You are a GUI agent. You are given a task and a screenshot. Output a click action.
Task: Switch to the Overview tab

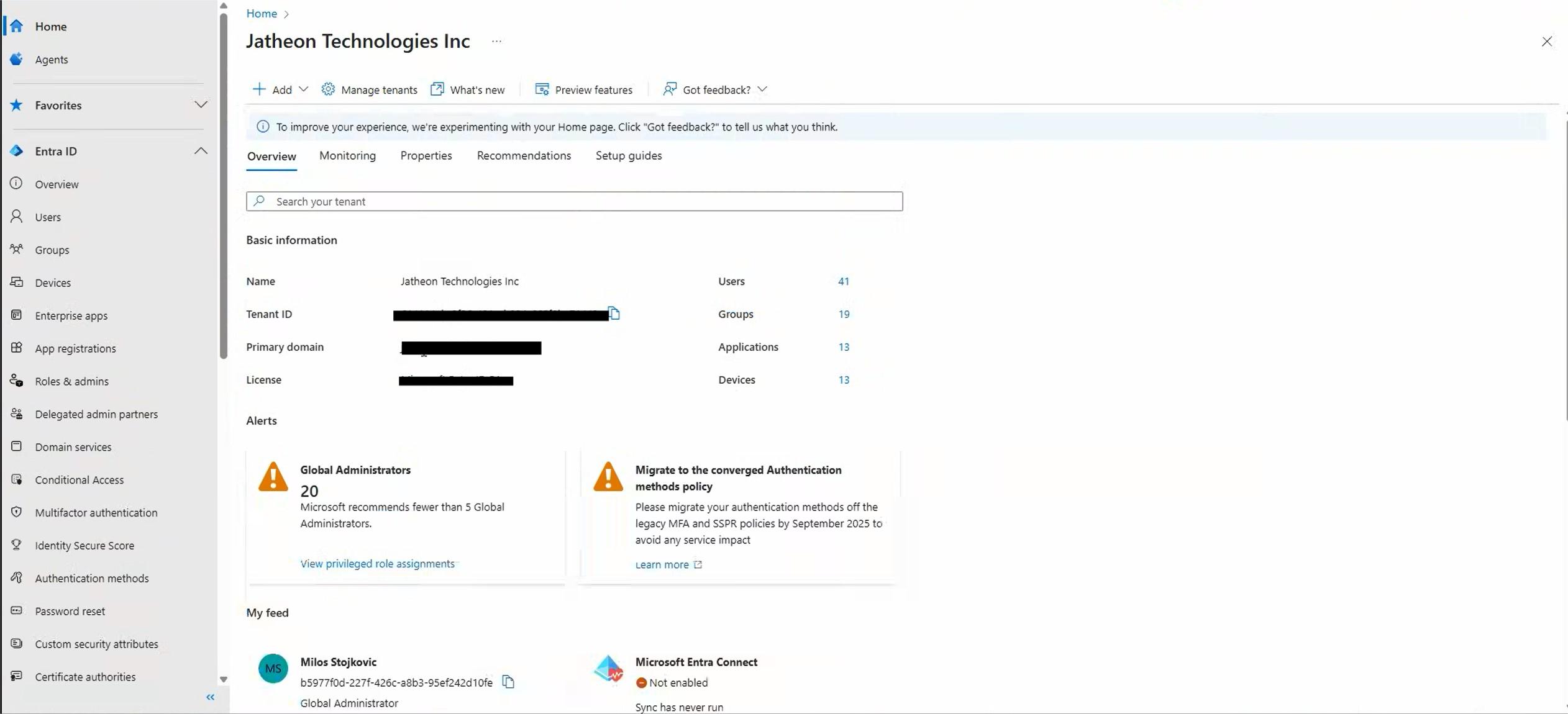271,156
